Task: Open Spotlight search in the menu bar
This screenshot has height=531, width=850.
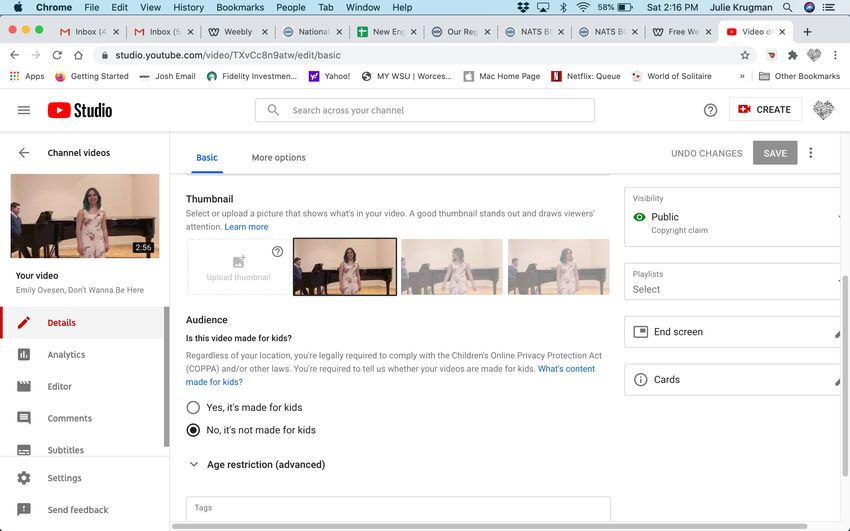Action: click(x=788, y=7)
